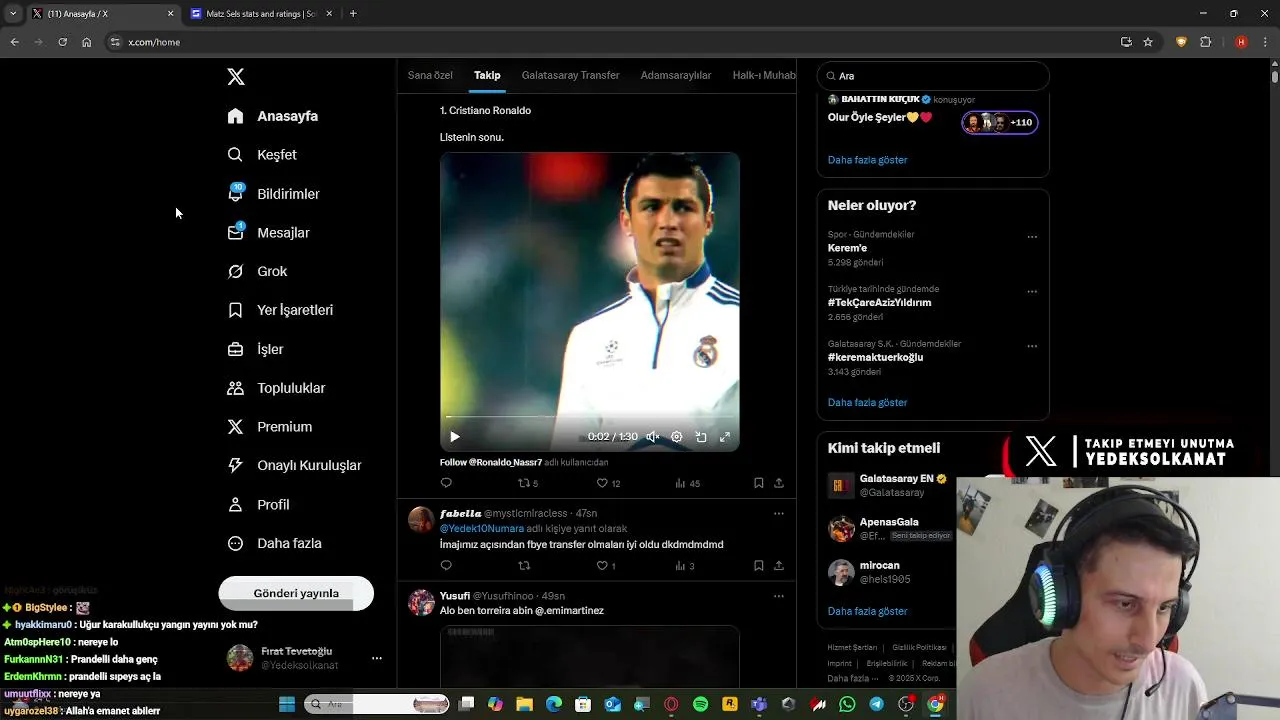Toggle video picture-in-picture mode
The width and height of the screenshot is (1280, 720).
click(x=701, y=437)
